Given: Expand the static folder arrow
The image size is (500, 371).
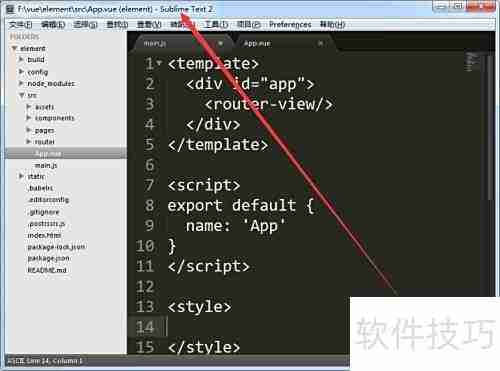Looking at the screenshot, I should coord(21,176).
